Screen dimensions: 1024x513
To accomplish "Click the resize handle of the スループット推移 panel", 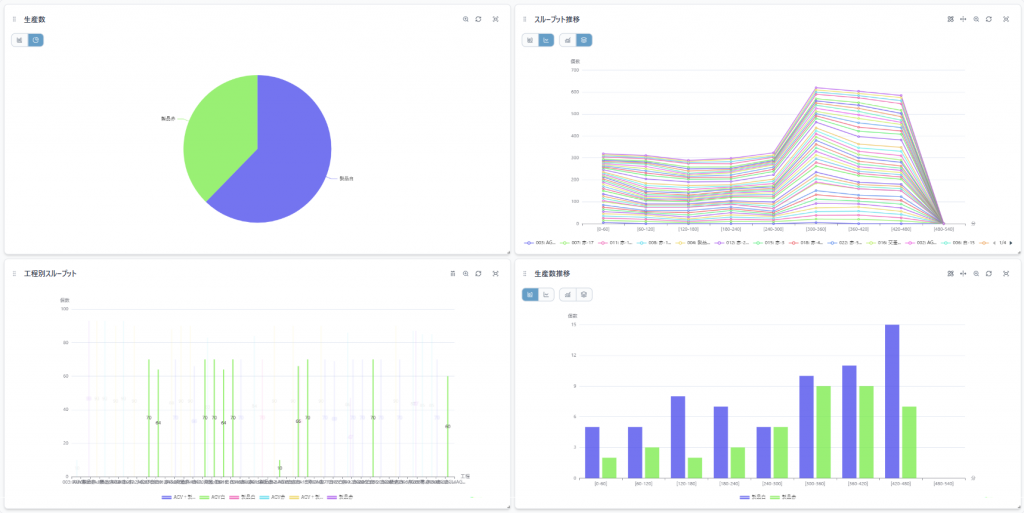I will coord(1018,252).
